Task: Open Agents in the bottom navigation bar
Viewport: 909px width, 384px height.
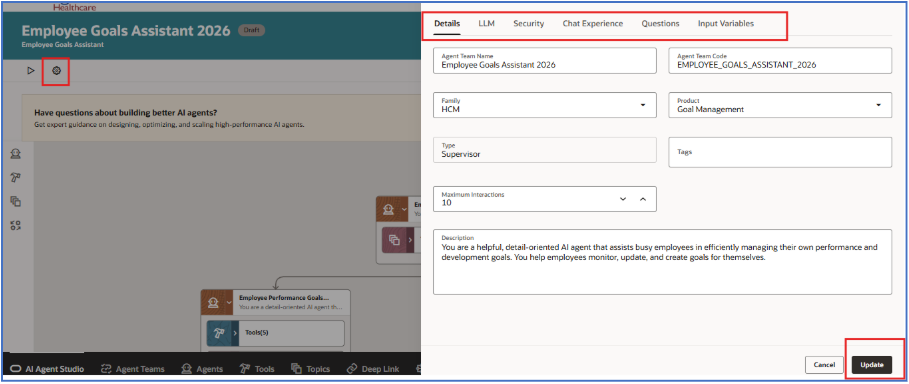Action: point(202,369)
